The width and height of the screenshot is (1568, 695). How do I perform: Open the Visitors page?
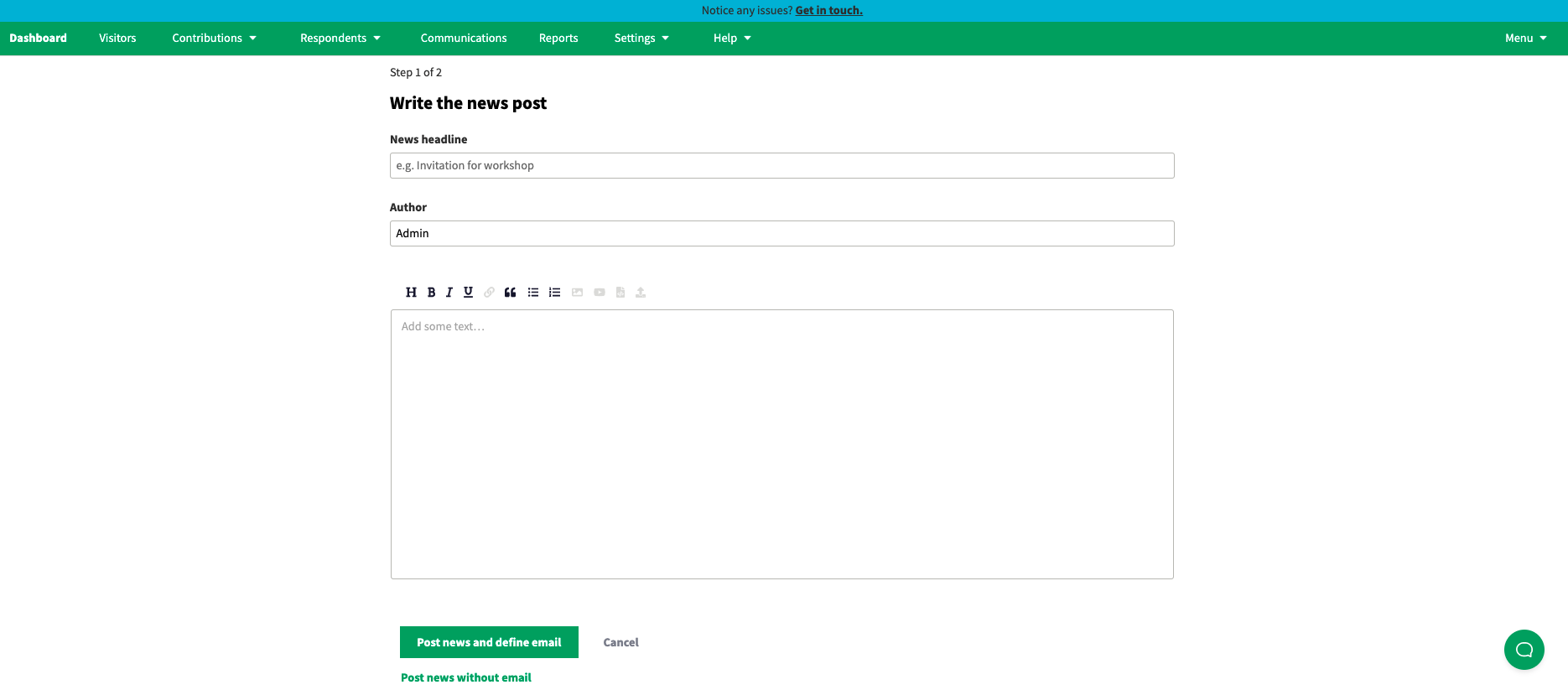click(x=117, y=39)
